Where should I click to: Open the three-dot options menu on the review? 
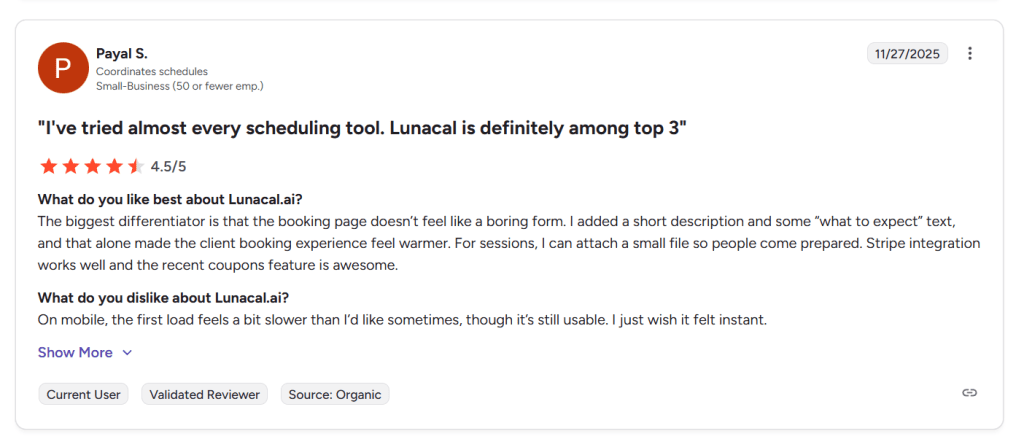click(x=969, y=54)
